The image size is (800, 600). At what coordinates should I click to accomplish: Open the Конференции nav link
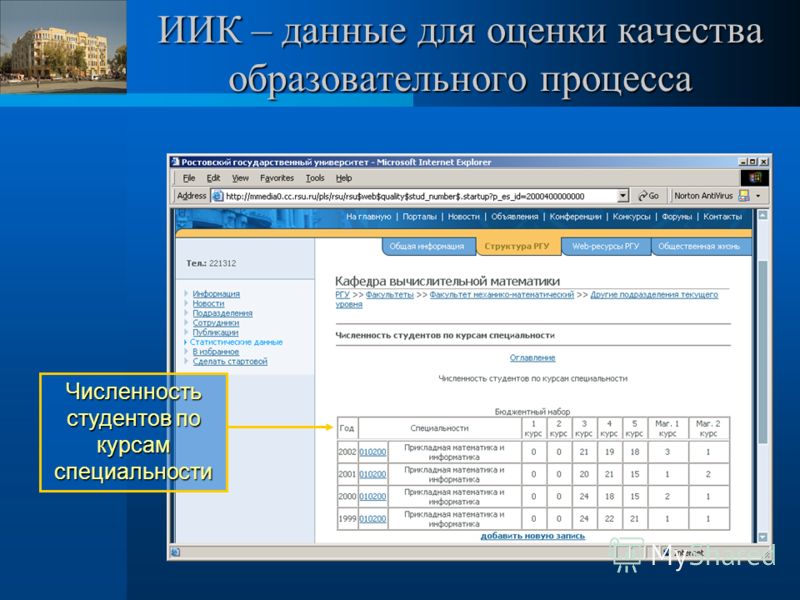click(576, 217)
